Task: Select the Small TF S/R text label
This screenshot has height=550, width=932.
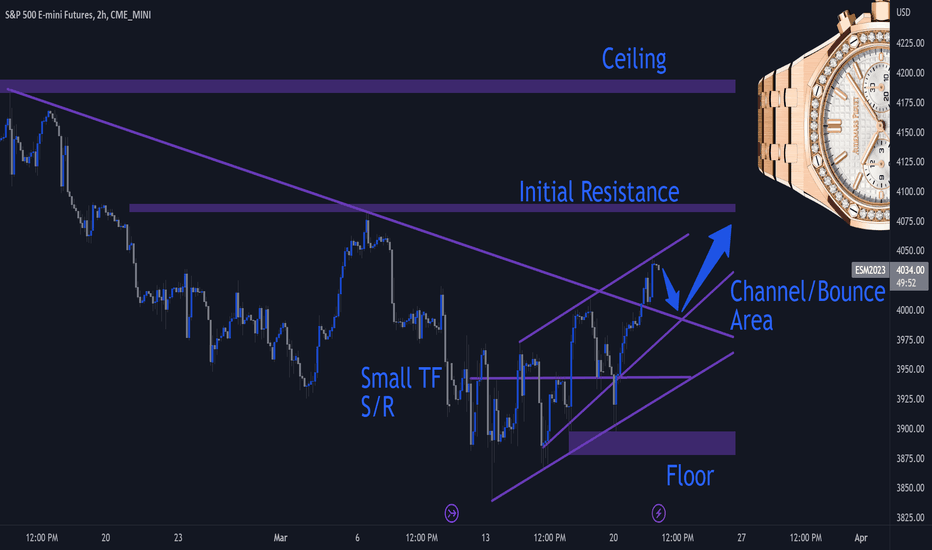Action: [401, 392]
